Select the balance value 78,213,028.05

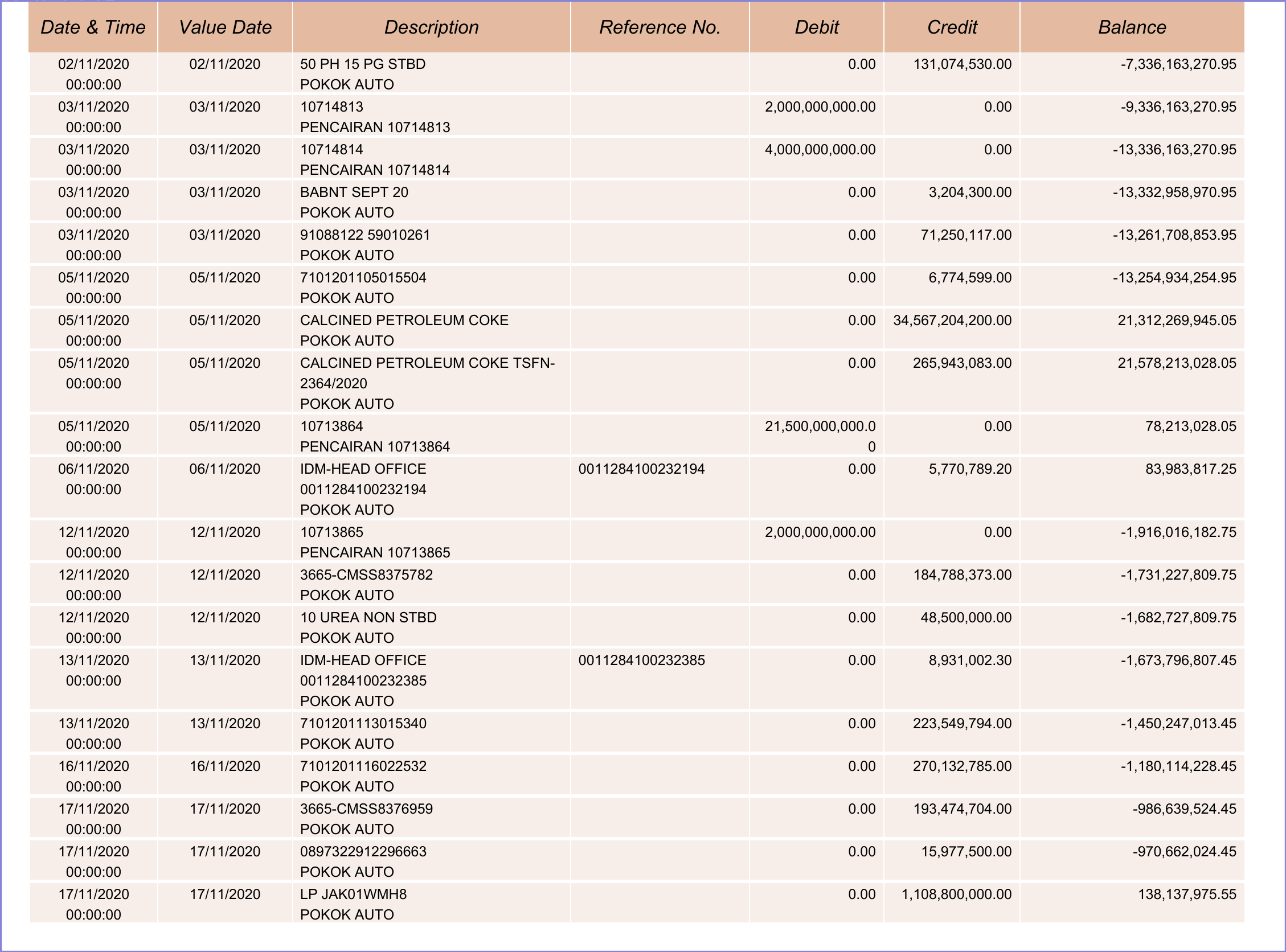point(1190,426)
